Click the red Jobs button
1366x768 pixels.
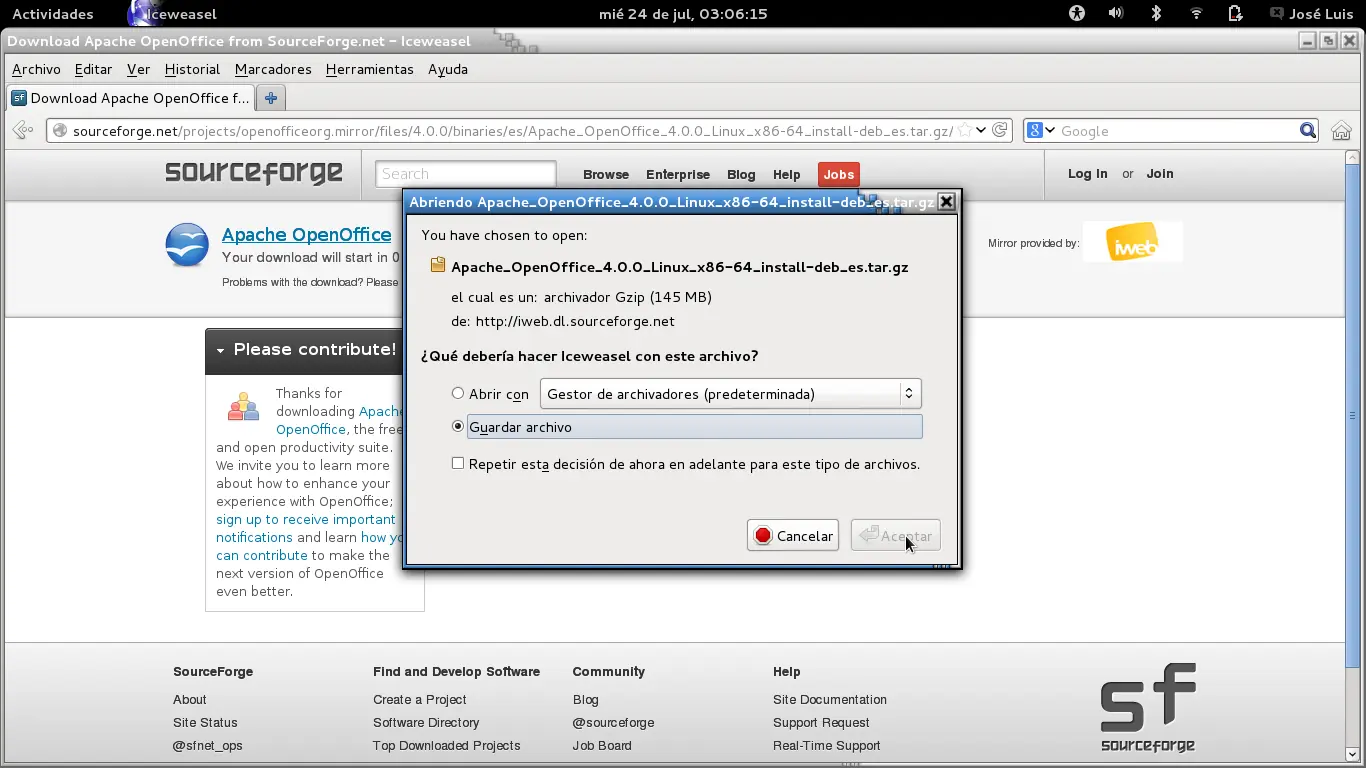click(x=838, y=174)
